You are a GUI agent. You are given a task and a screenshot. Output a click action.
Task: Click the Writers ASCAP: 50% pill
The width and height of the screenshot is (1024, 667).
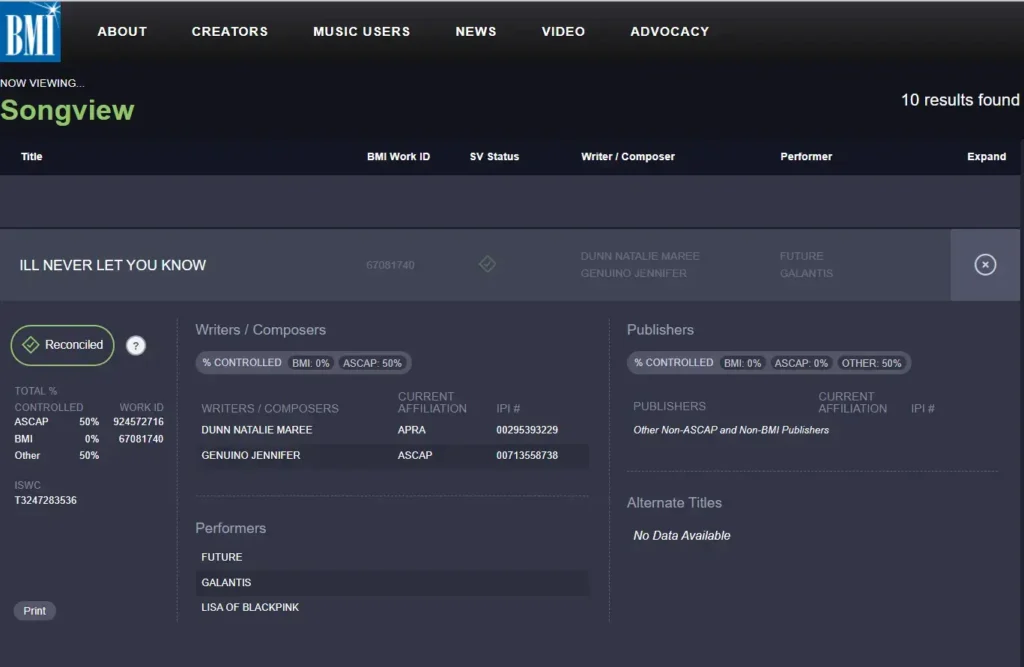coord(373,363)
